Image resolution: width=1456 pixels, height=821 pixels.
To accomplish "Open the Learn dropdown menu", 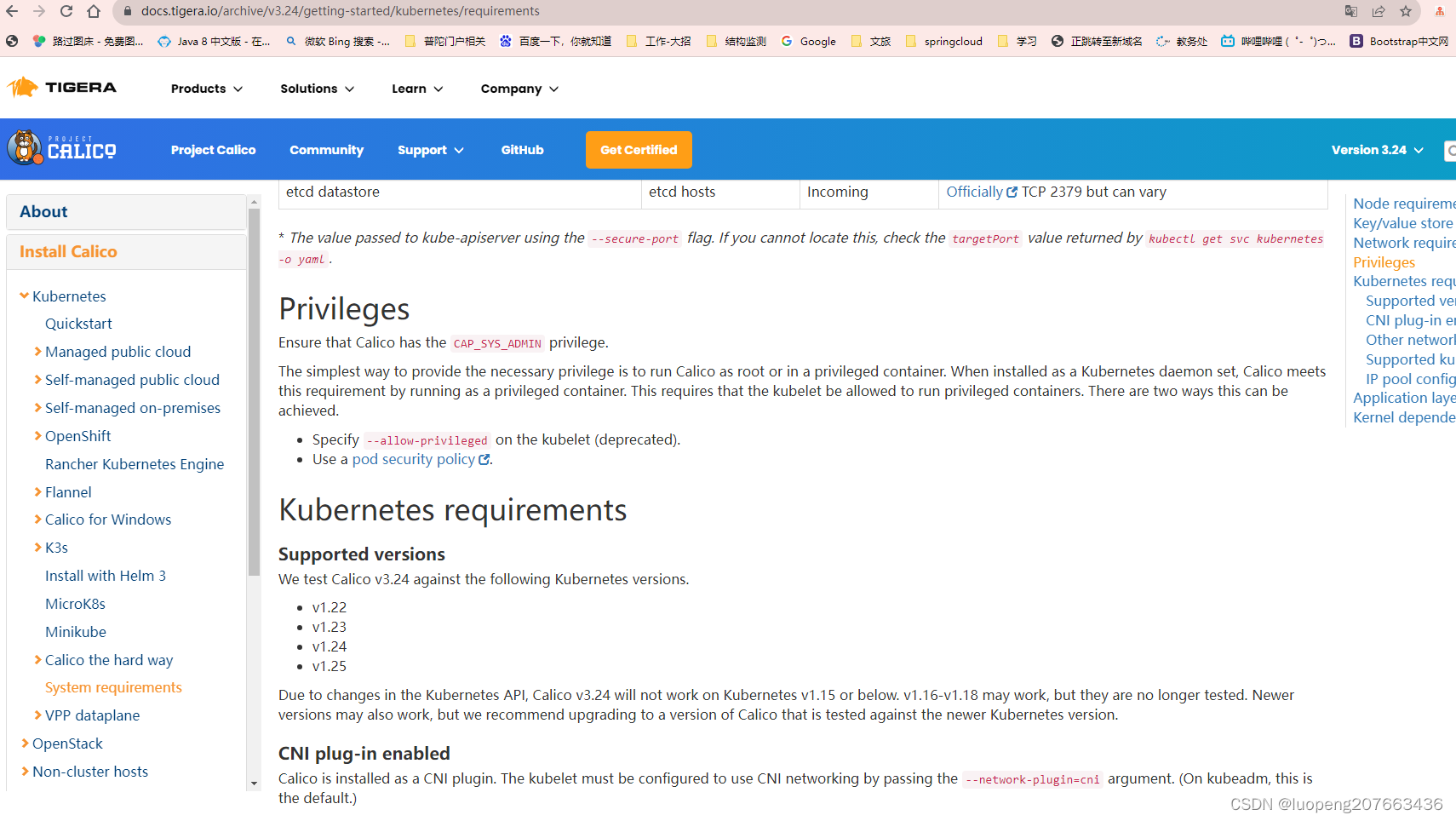I will click(417, 89).
